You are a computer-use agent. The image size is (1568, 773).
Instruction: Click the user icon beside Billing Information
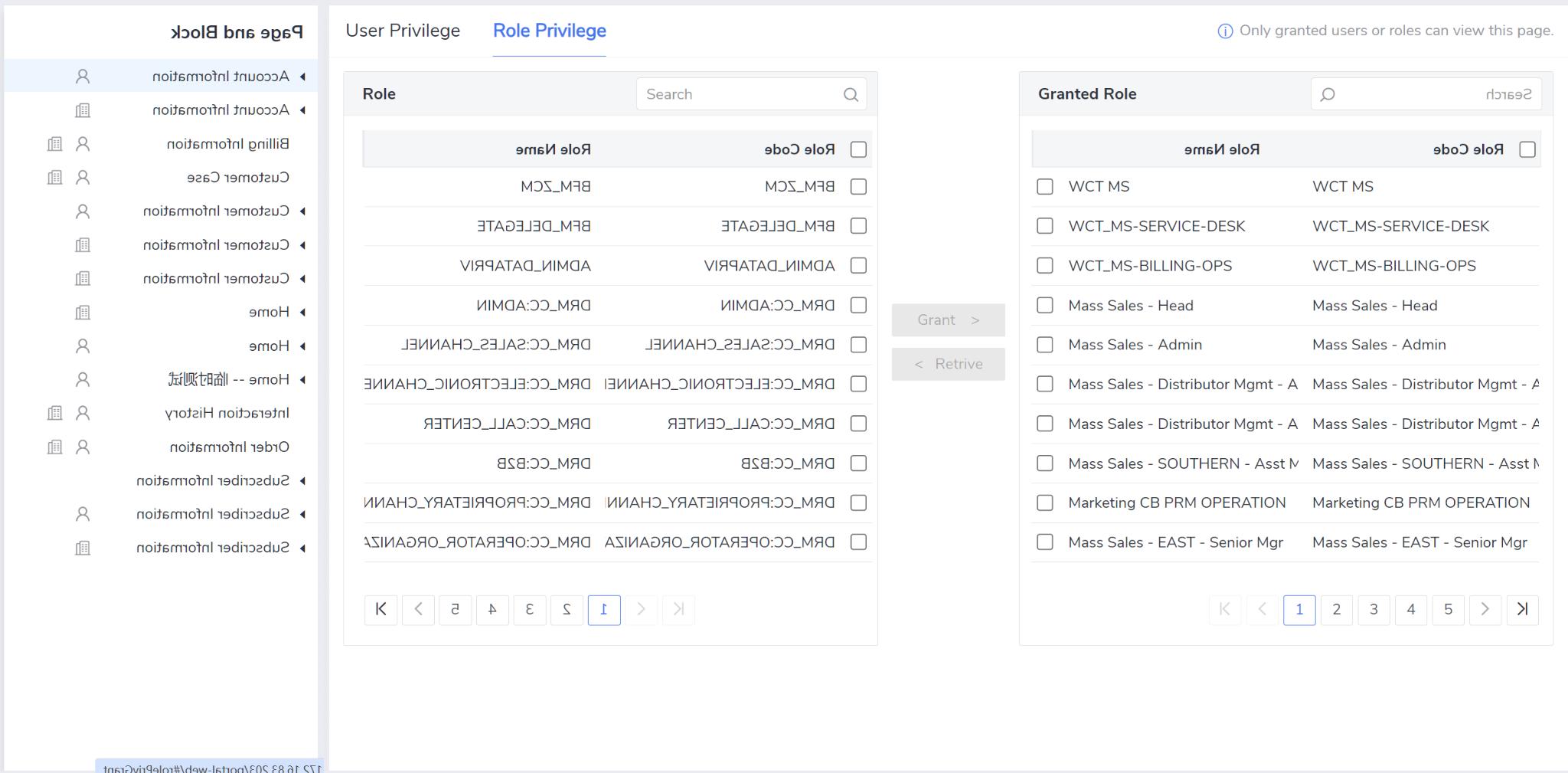[83, 144]
